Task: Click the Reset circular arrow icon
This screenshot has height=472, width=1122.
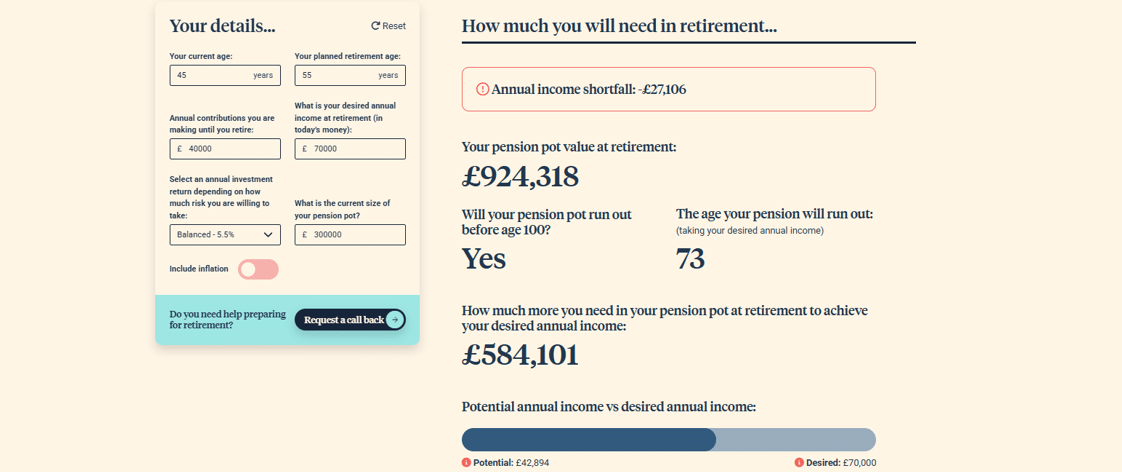Action: click(x=376, y=26)
